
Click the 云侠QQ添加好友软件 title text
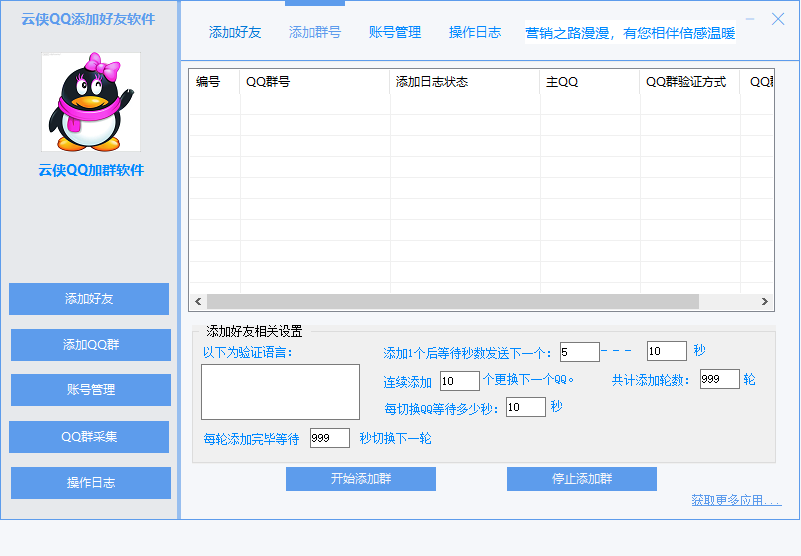pos(88,19)
